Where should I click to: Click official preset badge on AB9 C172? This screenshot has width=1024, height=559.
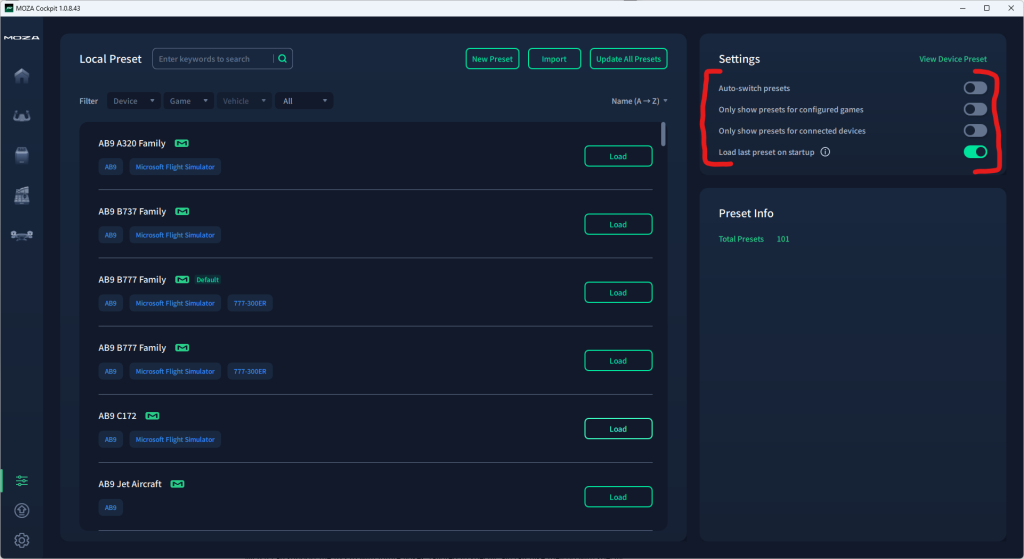(x=152, y=416)
